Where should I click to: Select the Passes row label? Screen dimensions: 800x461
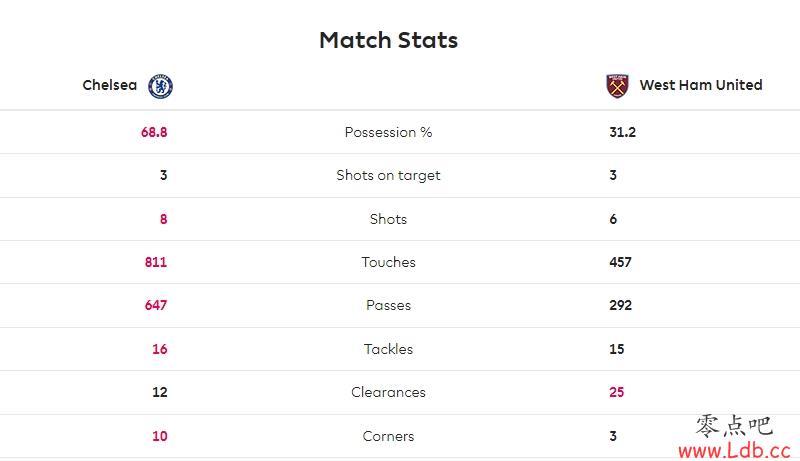[388, 305]
